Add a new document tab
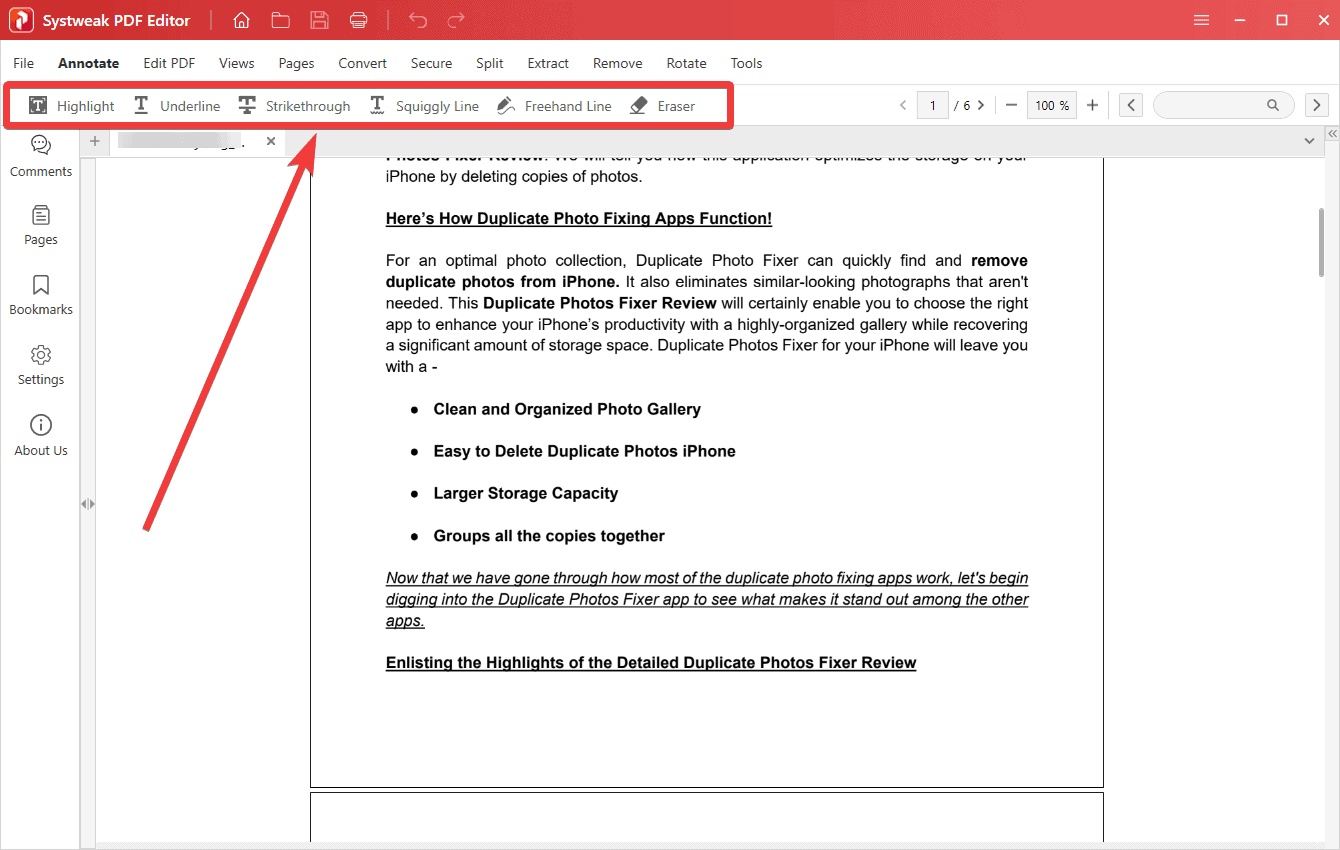The width and height of the screenshot is (1340, 850). click(x=95, y=141)
